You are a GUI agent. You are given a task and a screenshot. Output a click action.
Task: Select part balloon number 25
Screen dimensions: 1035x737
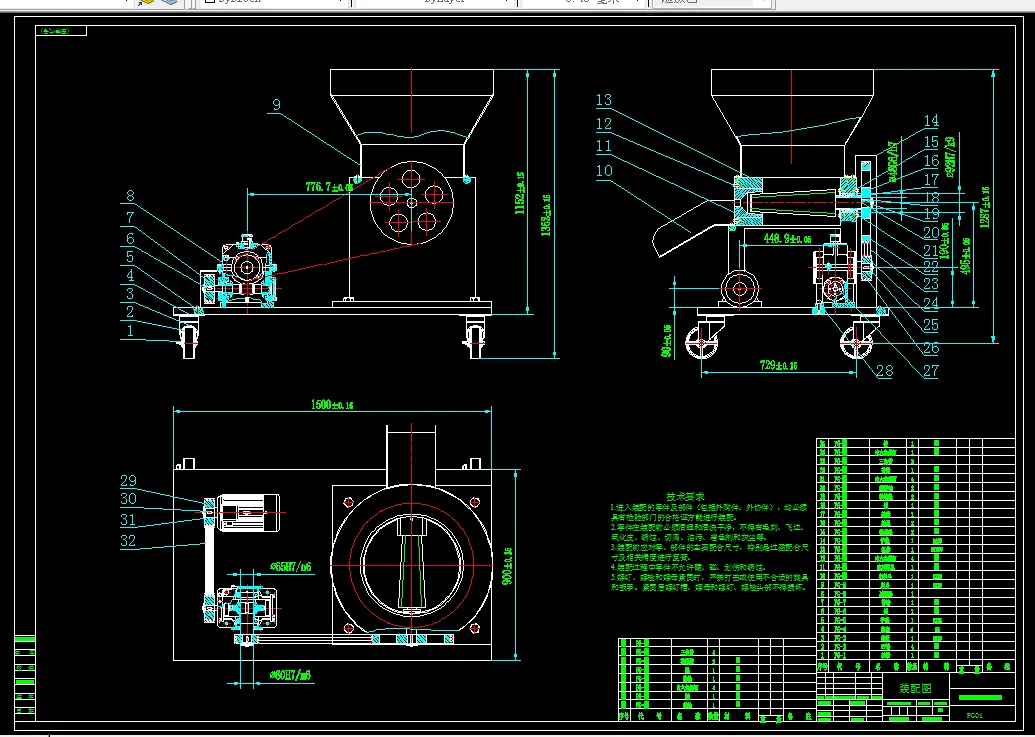tap(931, 325)
